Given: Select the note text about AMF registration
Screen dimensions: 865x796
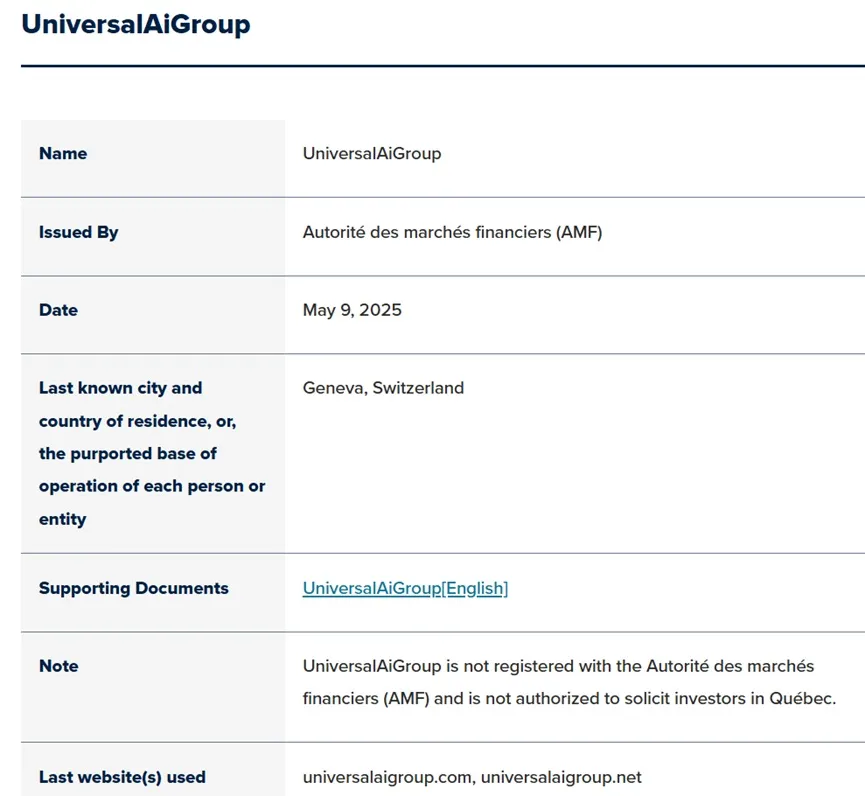Looking at the screenshot, I should [x=569, y=682].
